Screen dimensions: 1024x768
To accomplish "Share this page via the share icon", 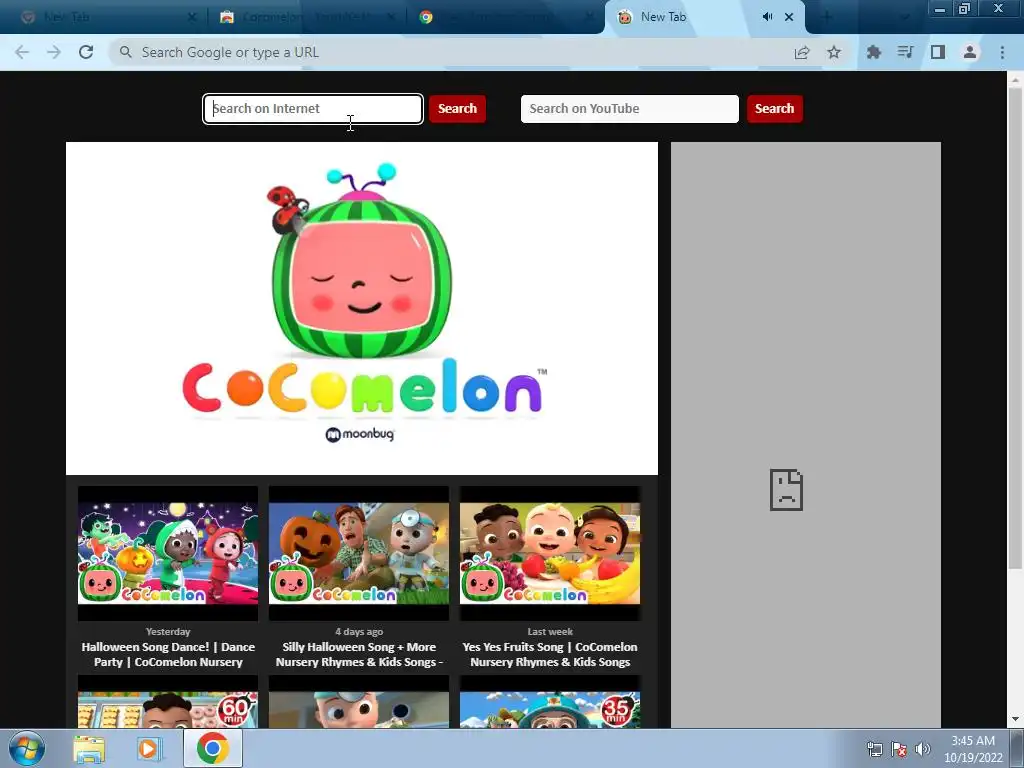I will [802, 52].
